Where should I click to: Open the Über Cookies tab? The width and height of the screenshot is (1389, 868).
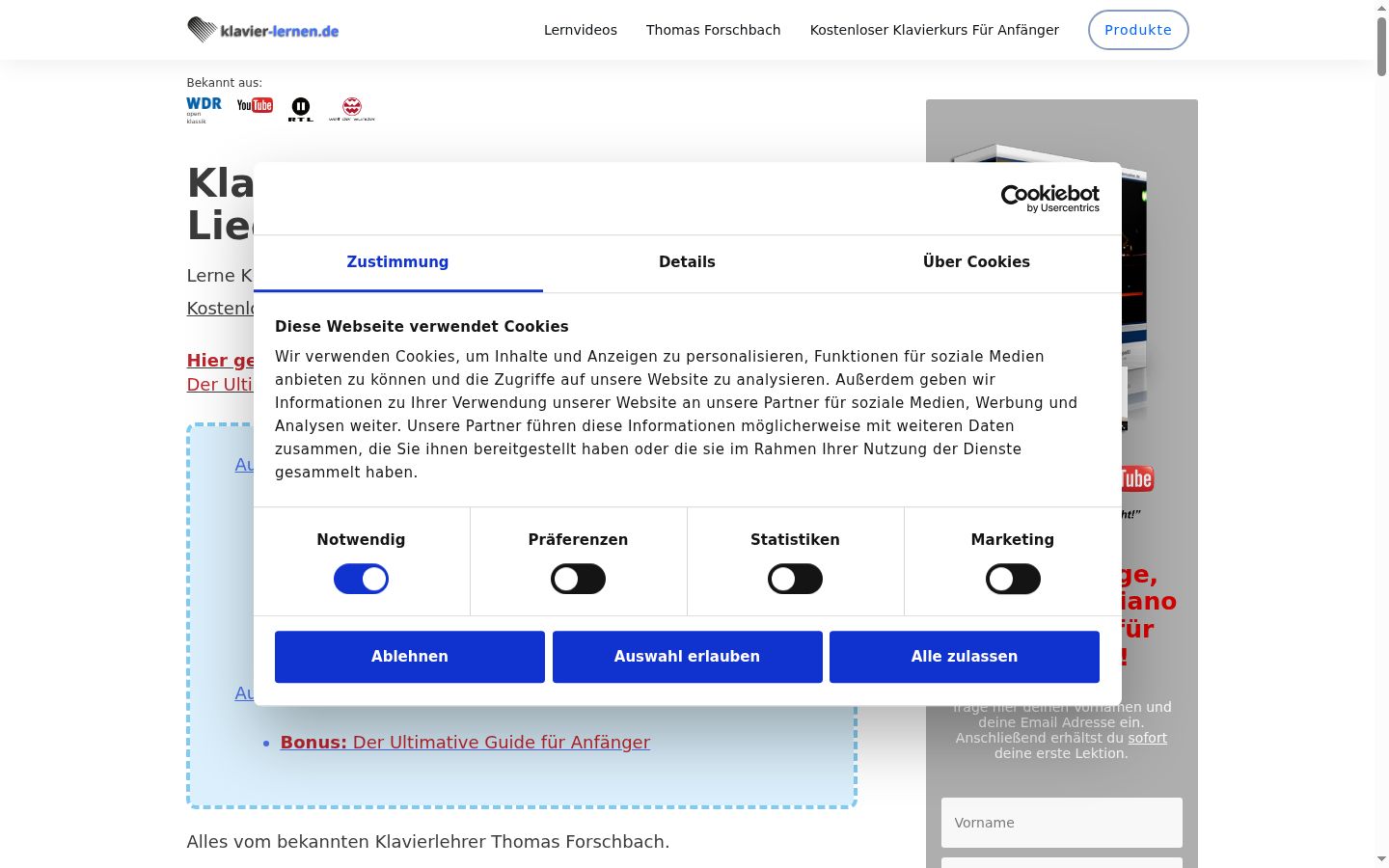(x=976, y=262)
